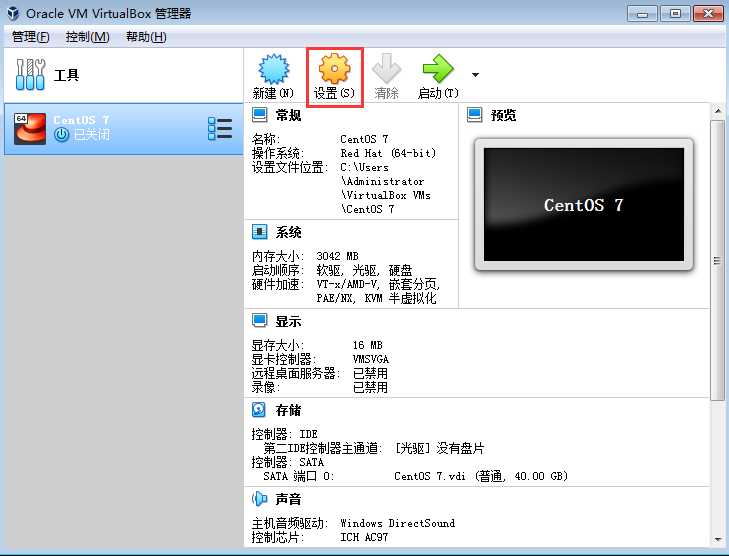Click the 录像 已禁用 value
Screen dimensions: 729x556
[x=370, y=387]
